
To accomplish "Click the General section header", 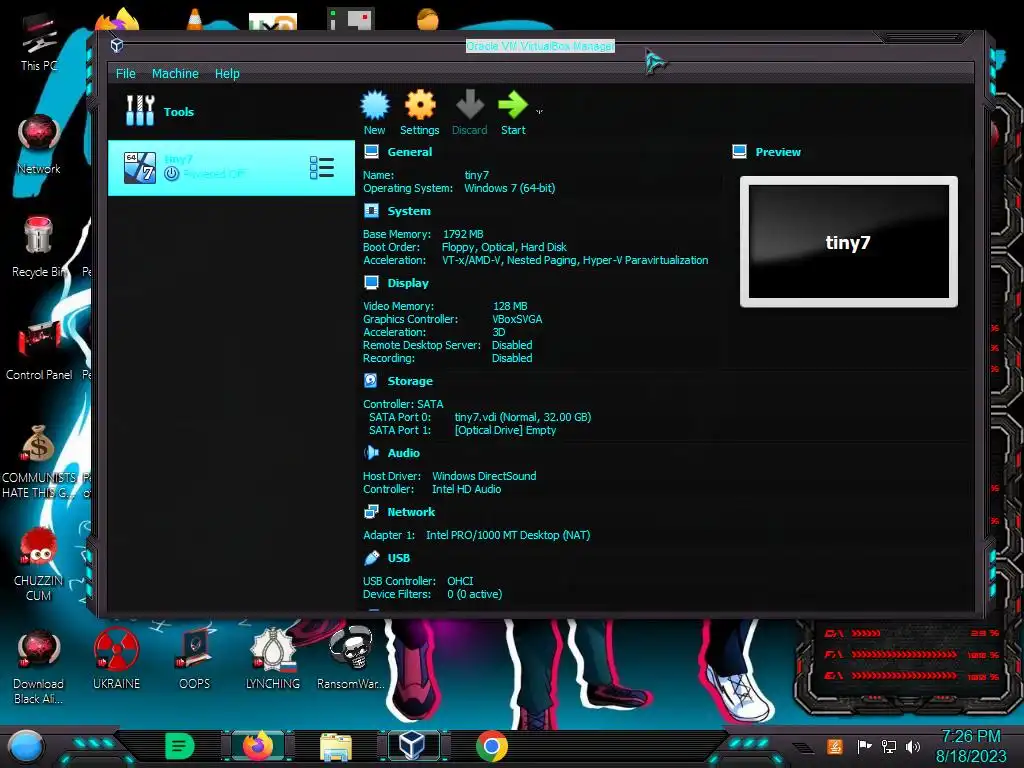I will [x=409, y=152].
